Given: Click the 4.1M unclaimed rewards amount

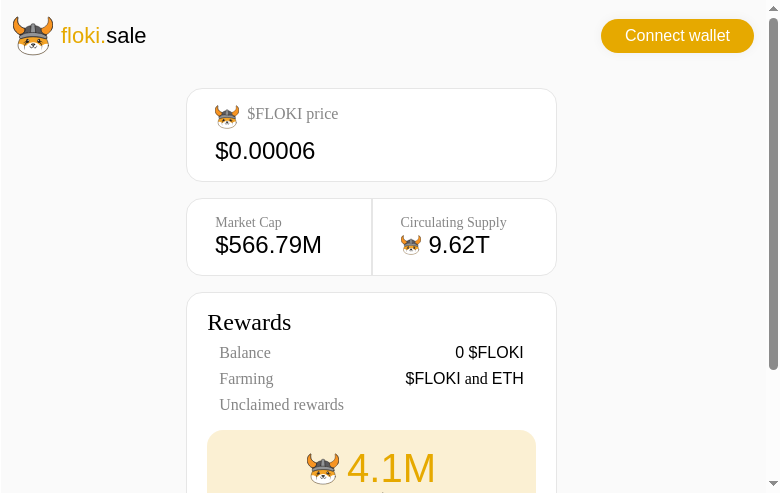Looking at the screenshot, I should click(x=391, y=468).
